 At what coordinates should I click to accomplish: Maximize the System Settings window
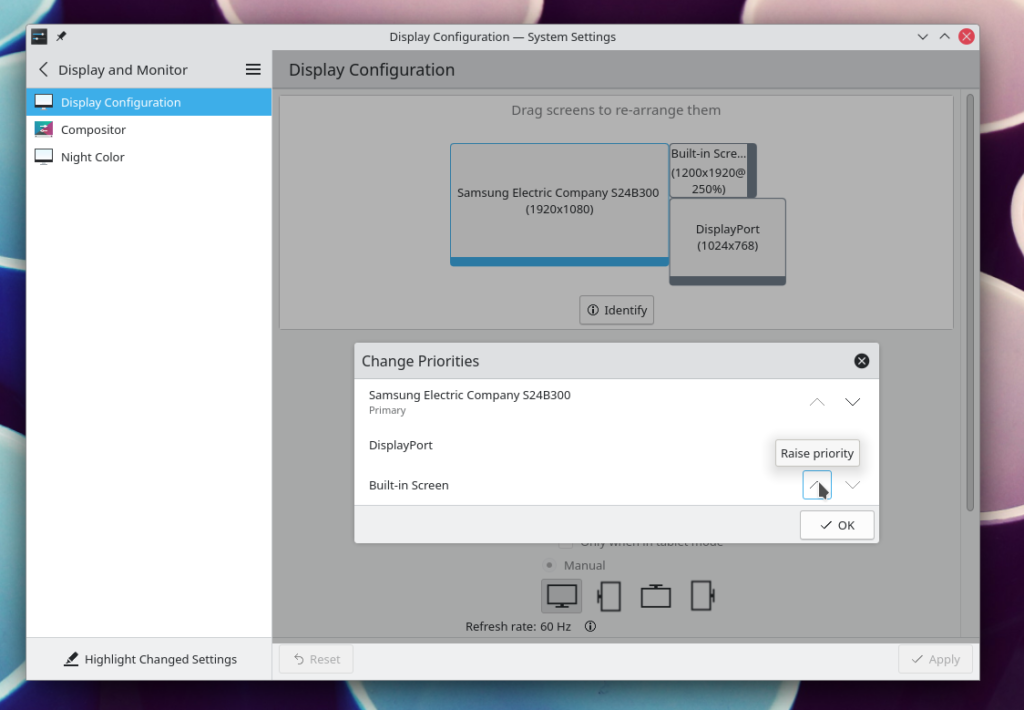click(x=944, y=37)
